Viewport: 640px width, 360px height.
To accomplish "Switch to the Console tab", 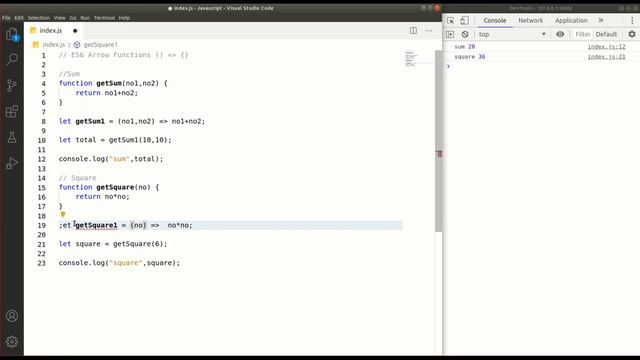I will (495, 20).
